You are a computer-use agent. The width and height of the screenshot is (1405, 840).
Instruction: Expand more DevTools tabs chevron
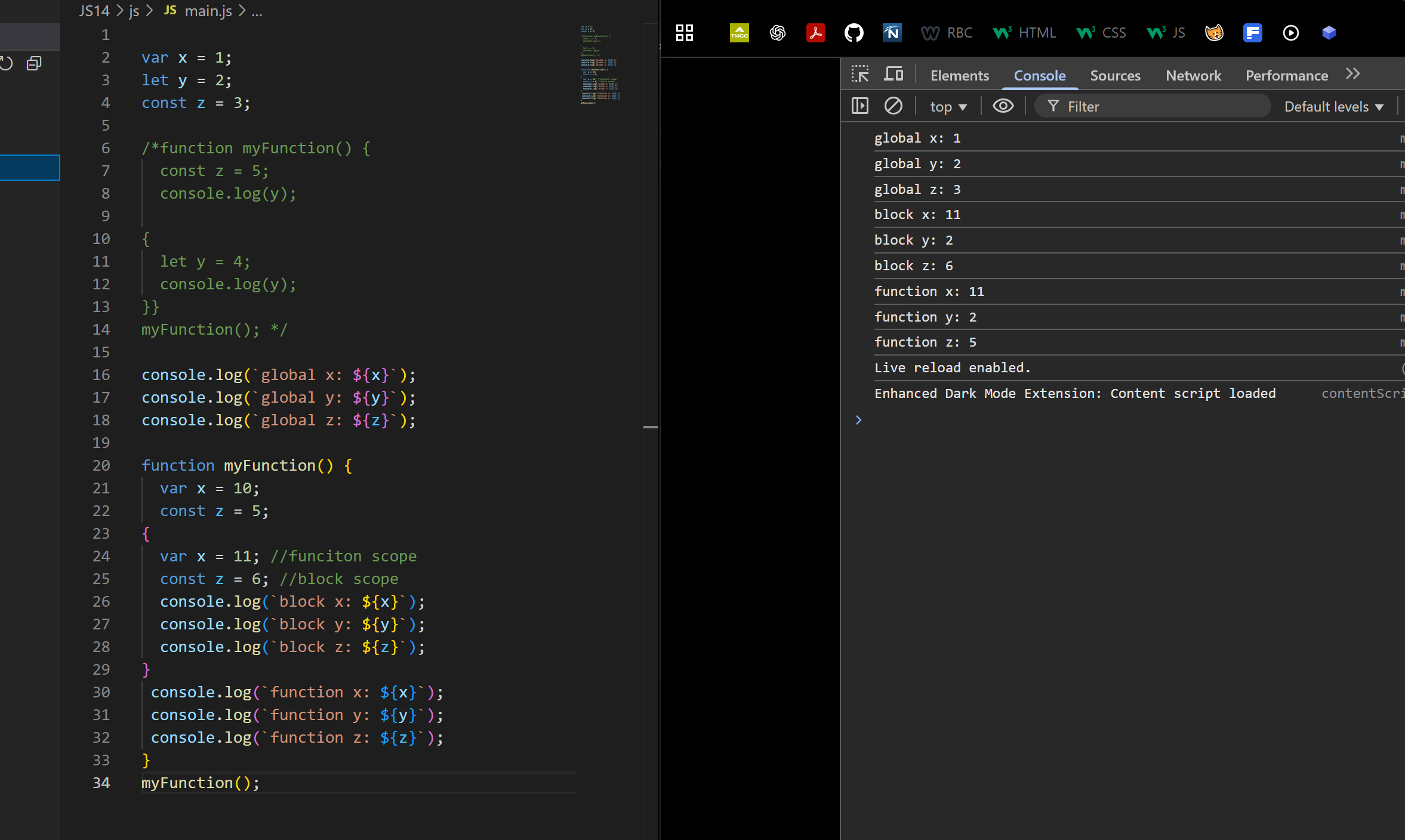pyautogui.click(x=1352, y=74)
